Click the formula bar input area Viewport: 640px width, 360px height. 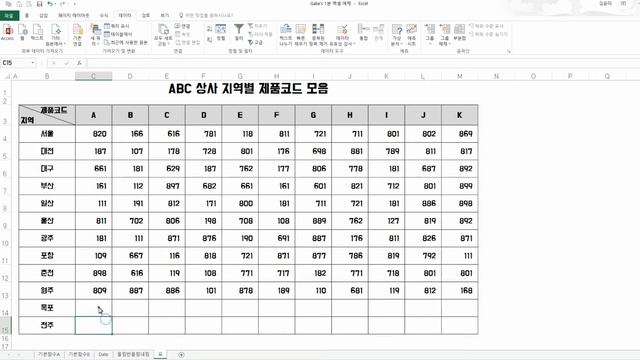coord(363,63)
